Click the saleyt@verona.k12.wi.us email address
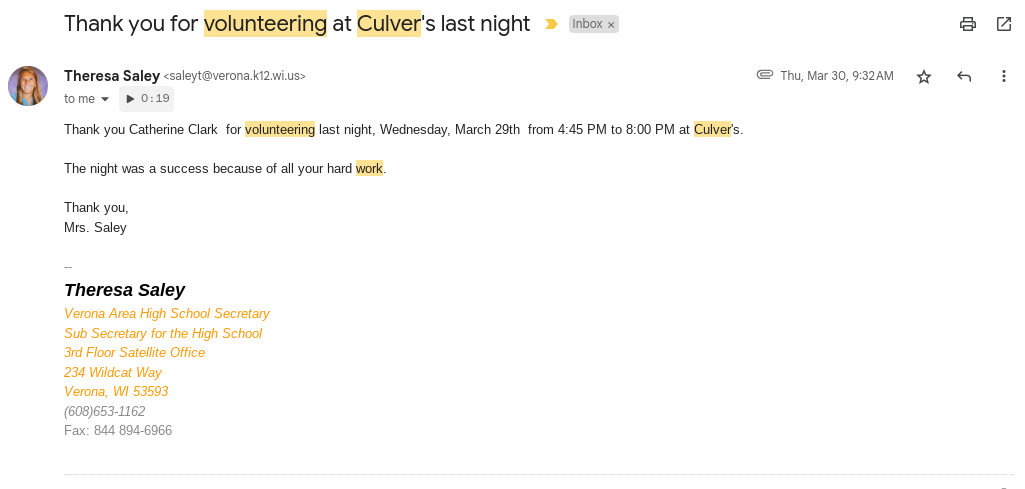The height and width of the screenshot is (489, 1025). pos(235,76)
